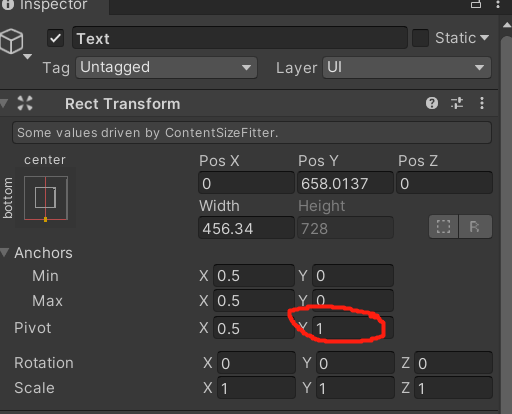Click the Scale X field
The height and width of the screenshot is (414, 512).
[x=256, y=388]
